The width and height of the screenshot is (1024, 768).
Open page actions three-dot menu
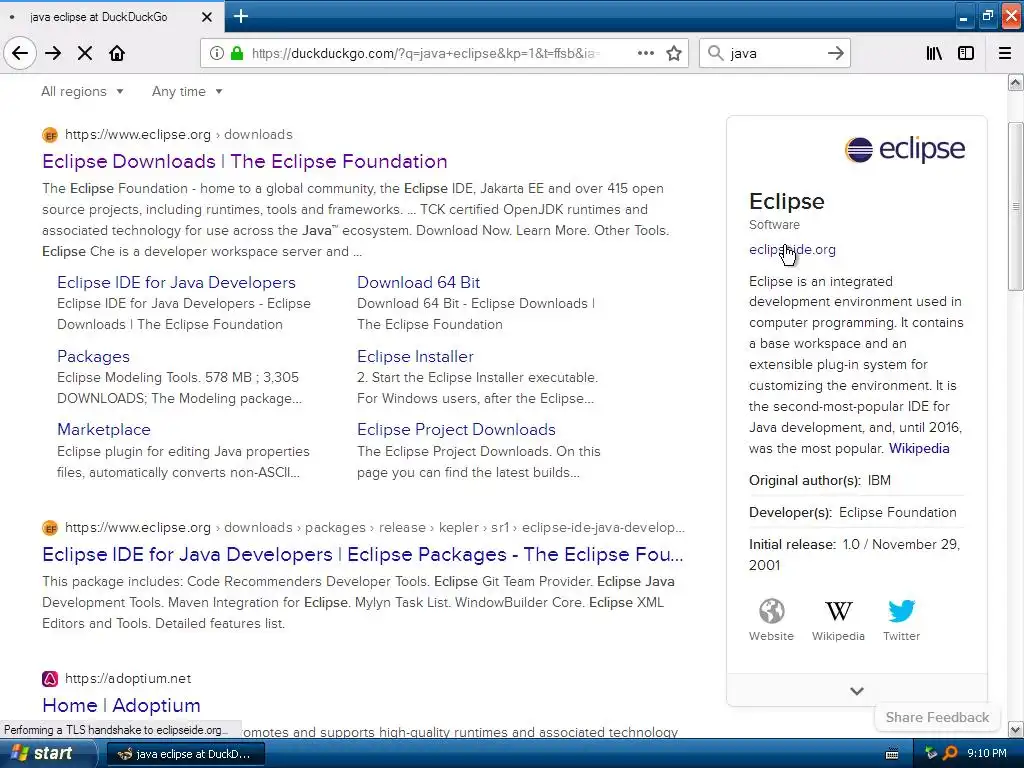point(646,53)
